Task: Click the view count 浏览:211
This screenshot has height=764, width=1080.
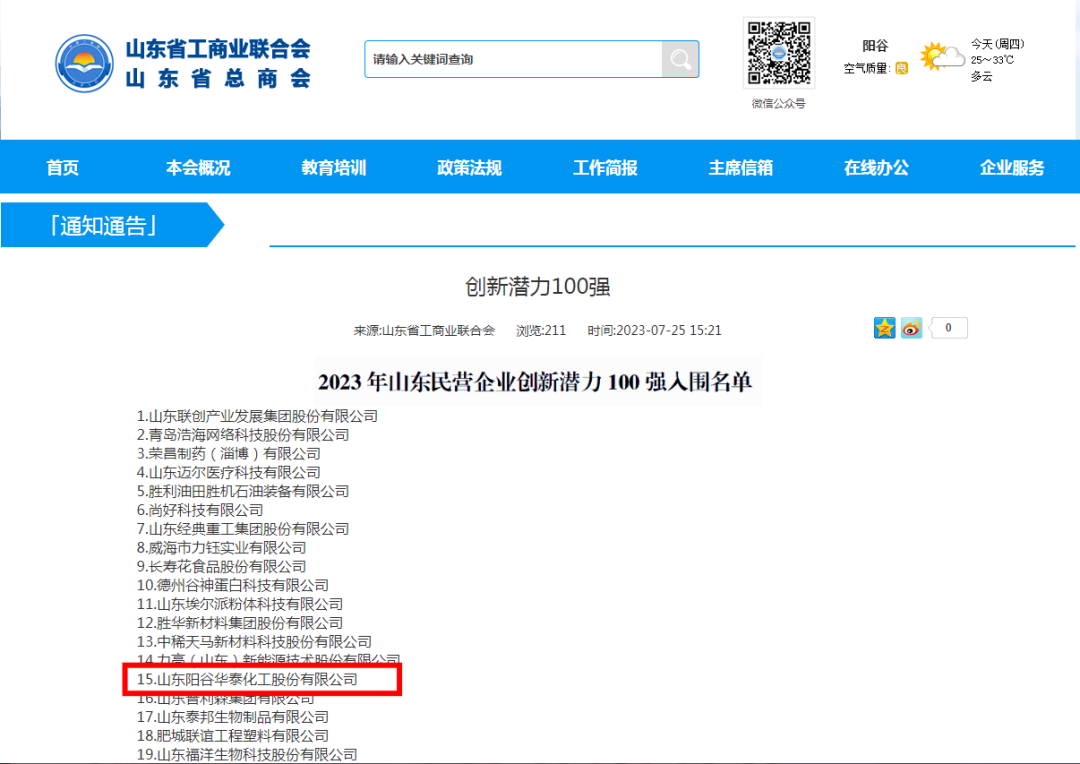Action: (541, 331)
